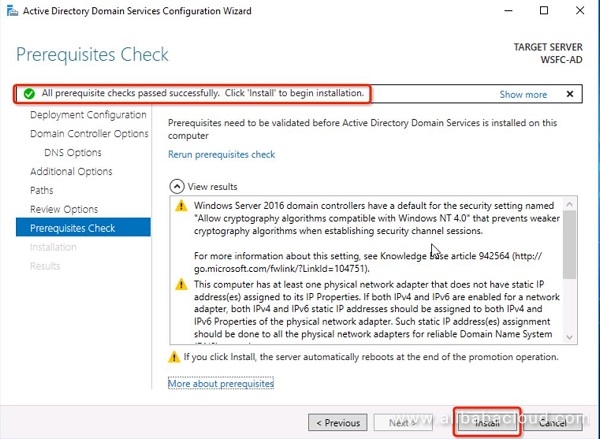
Task: Open More about prerequisites link
Action: click(220, 384)
